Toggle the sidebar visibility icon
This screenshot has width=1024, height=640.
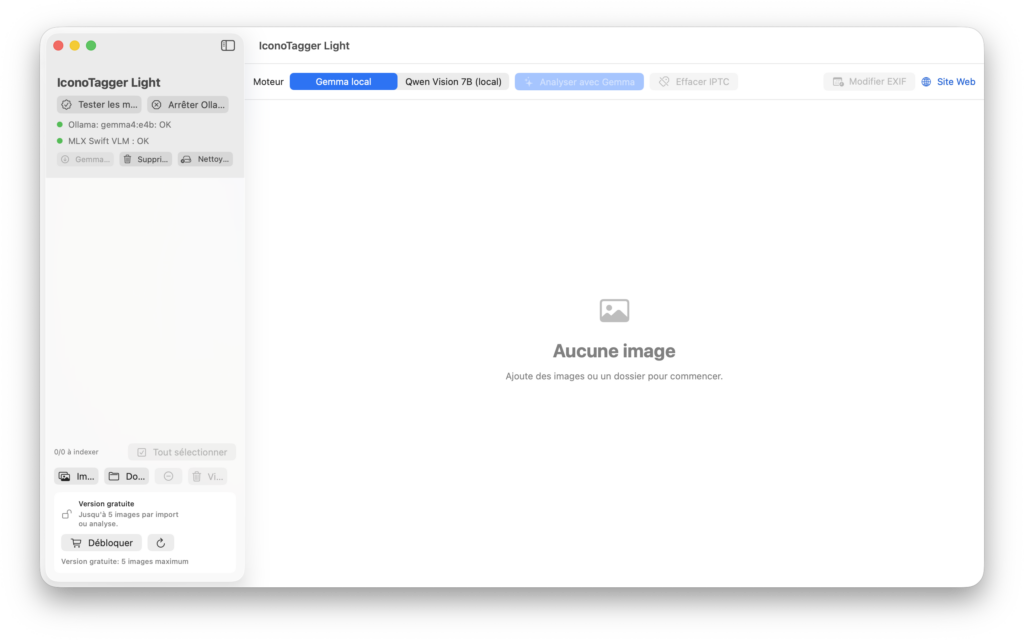(x=227, y=46)
